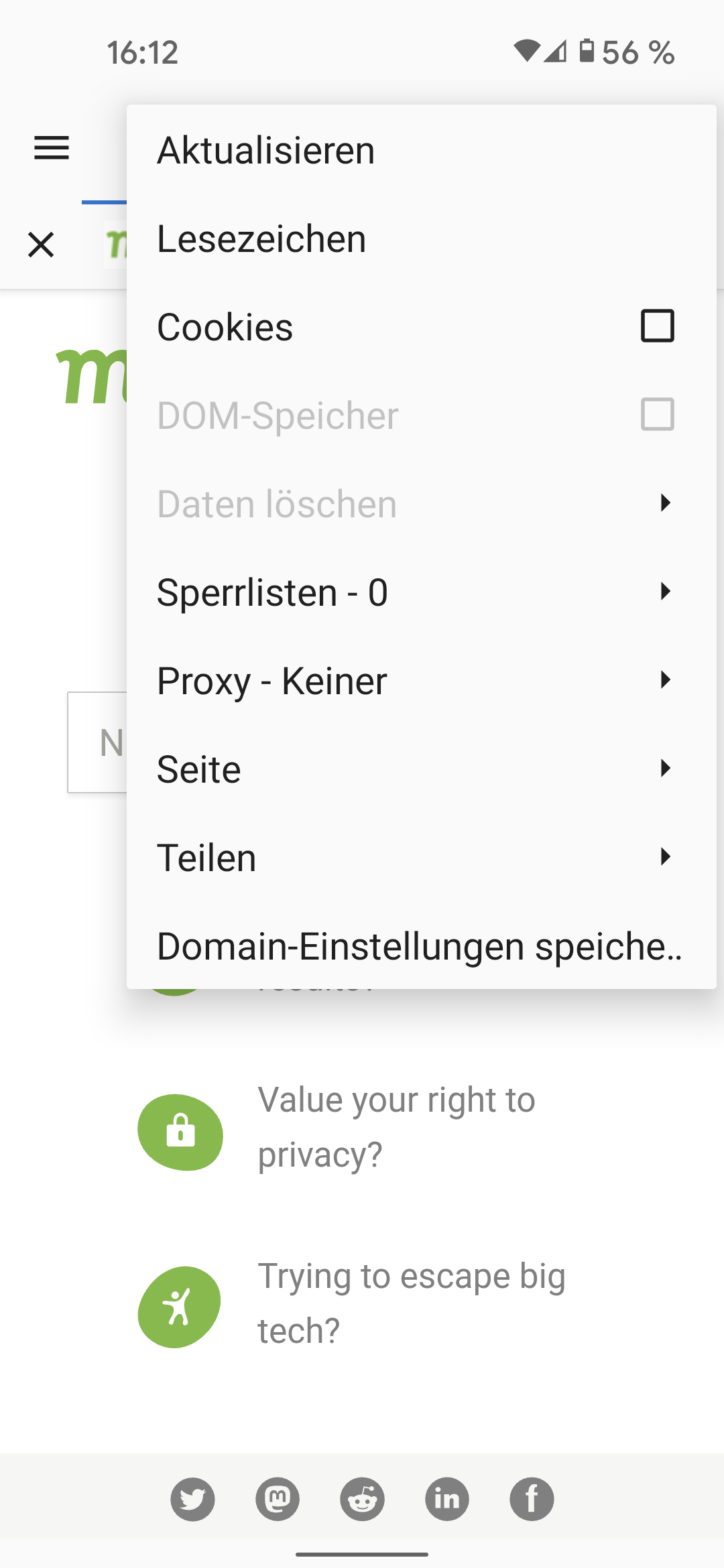Open the Twitter icon in footer
This screenshot has height=1568, width=724.
pos(192,1499)
